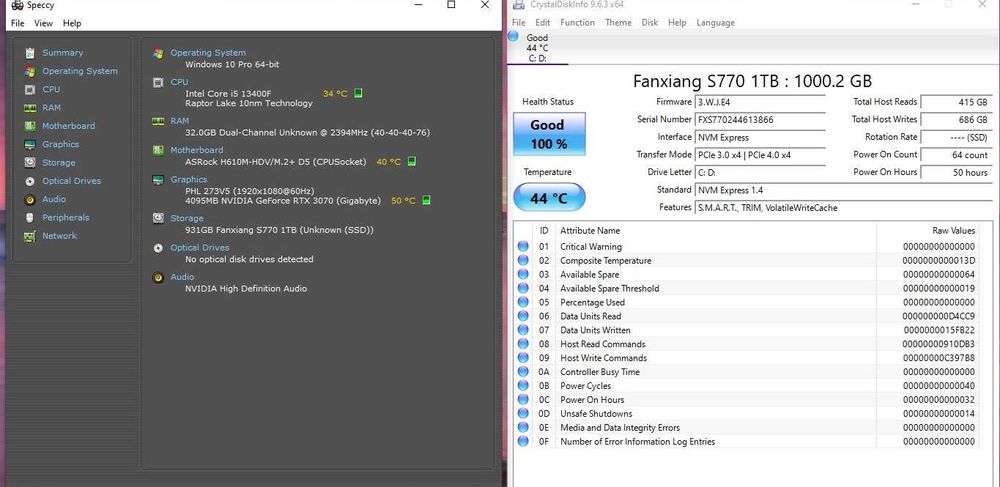Click the green temperature icon beside CPU 34 °C
The image size is (1000, 487).
point(358,94)
